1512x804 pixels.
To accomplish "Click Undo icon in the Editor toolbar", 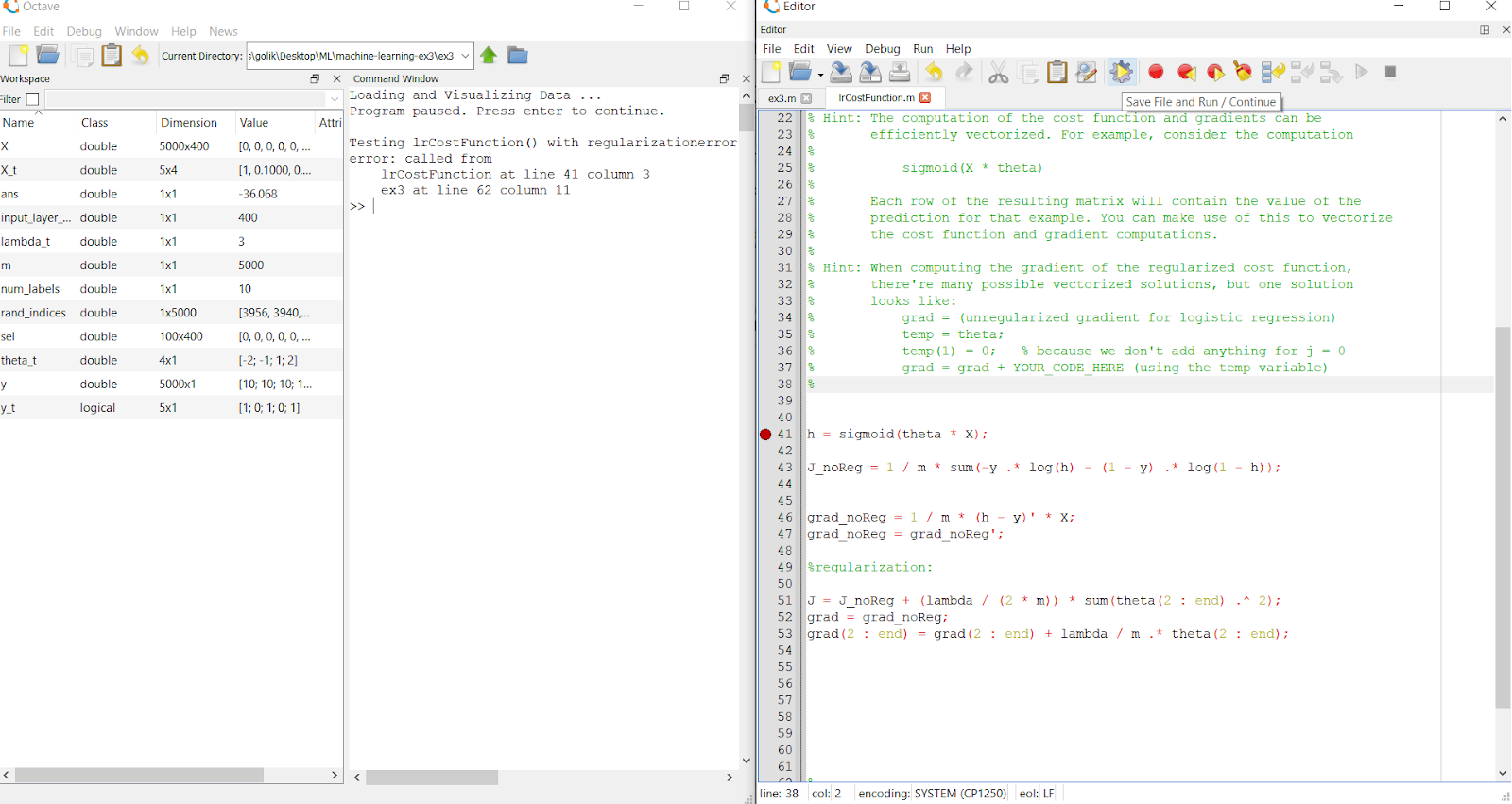I will point(934,72).
